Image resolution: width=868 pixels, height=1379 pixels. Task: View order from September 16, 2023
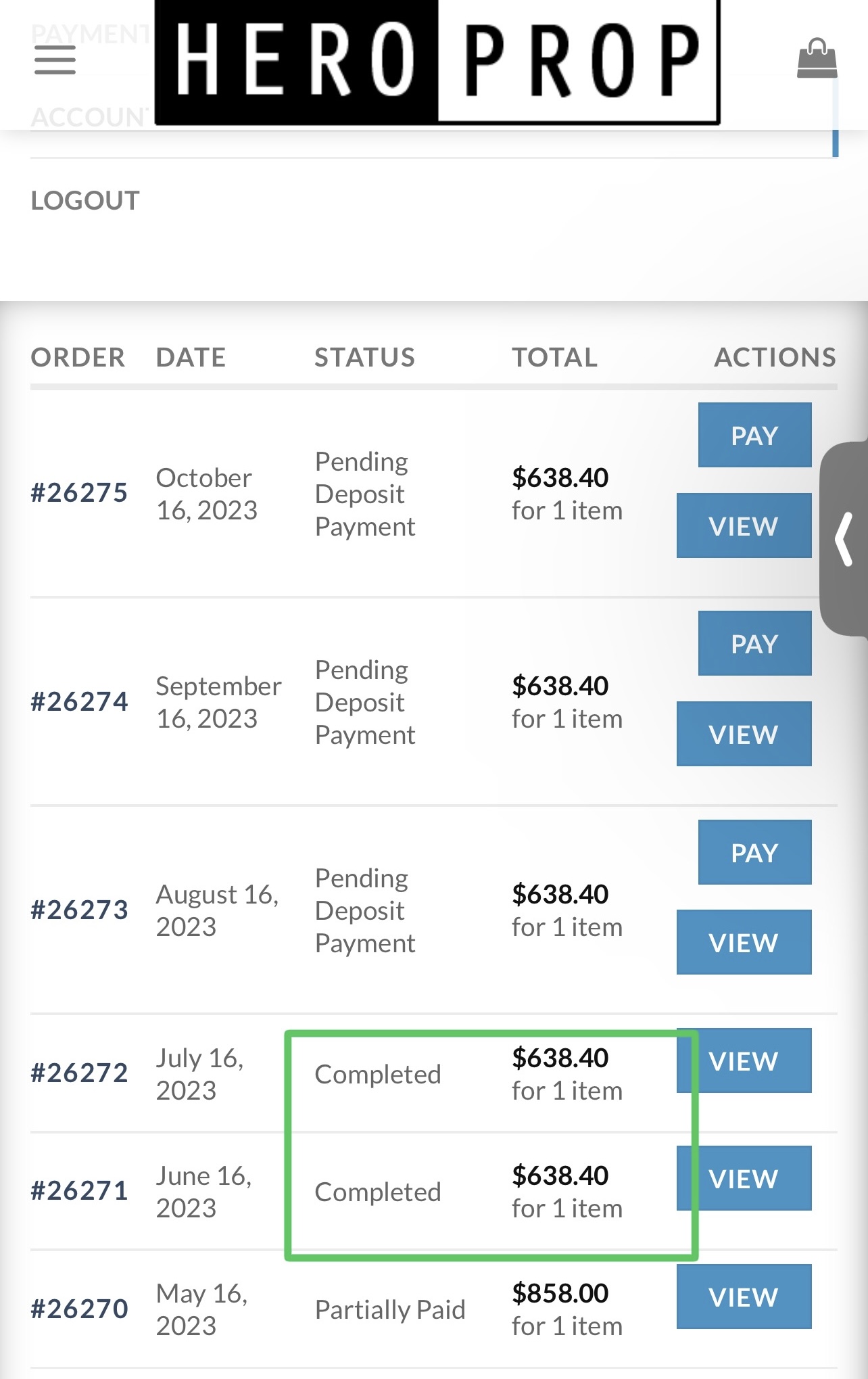tap(744, 734)
